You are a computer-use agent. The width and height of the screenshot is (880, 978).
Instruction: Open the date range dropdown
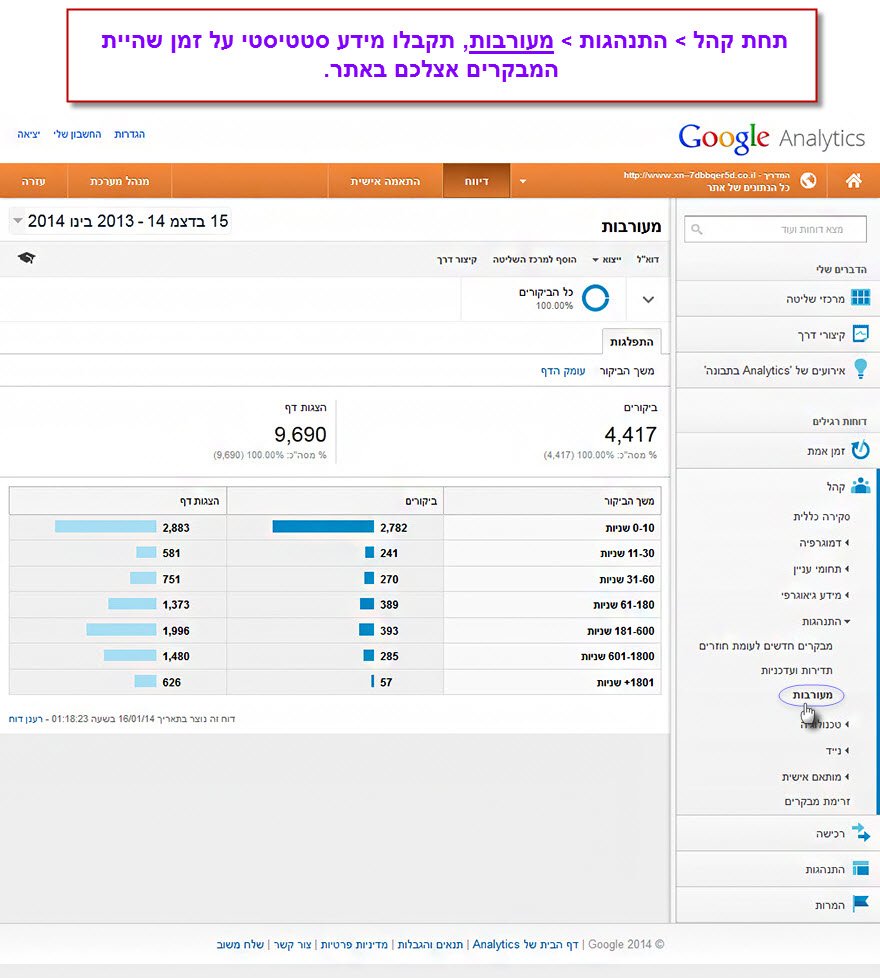[x=19, y=221]
